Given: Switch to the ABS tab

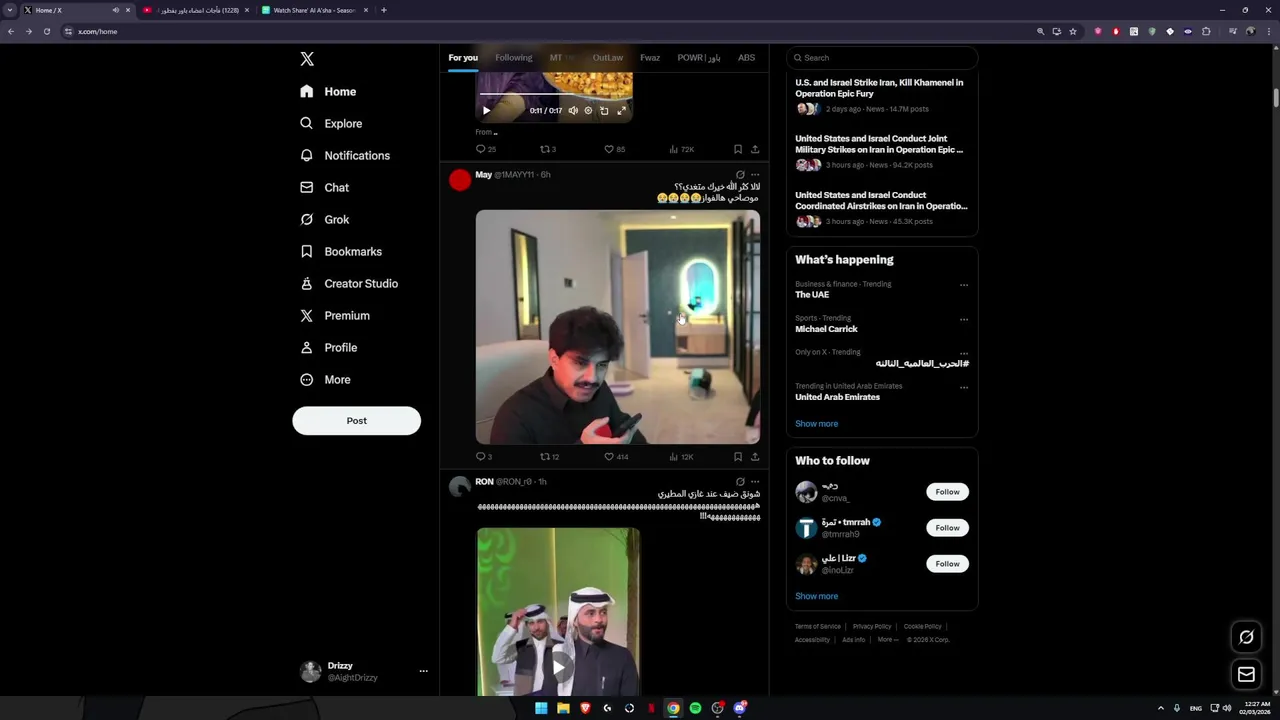Looking at the screenshot, I should pos(746,57).
